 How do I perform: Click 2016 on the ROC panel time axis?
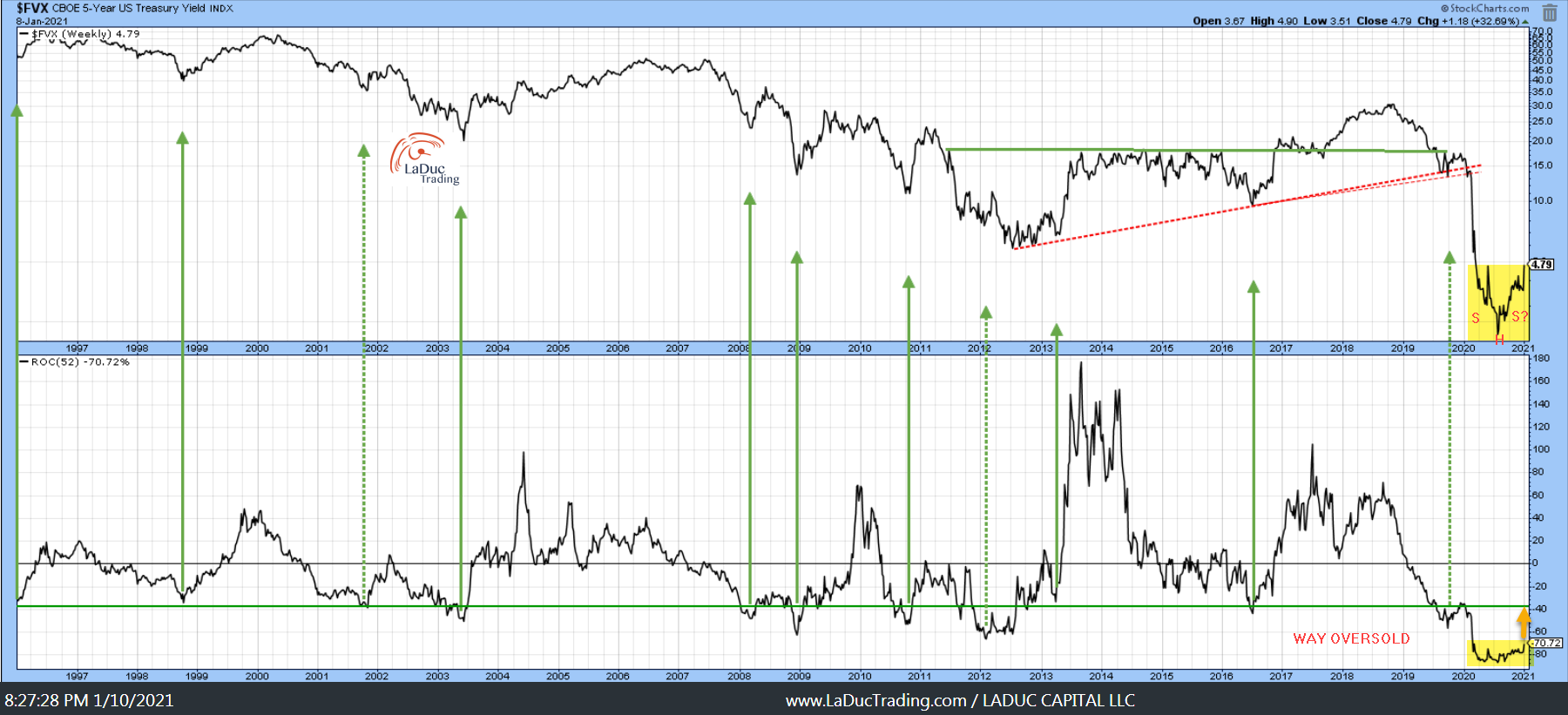pyautogui.click(x=1221, y=676)
